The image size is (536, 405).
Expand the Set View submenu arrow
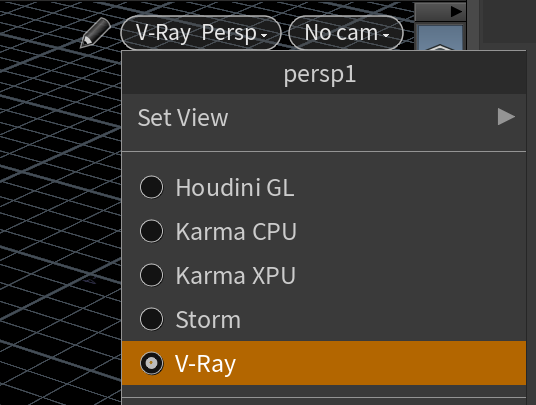tap(506, 117)
